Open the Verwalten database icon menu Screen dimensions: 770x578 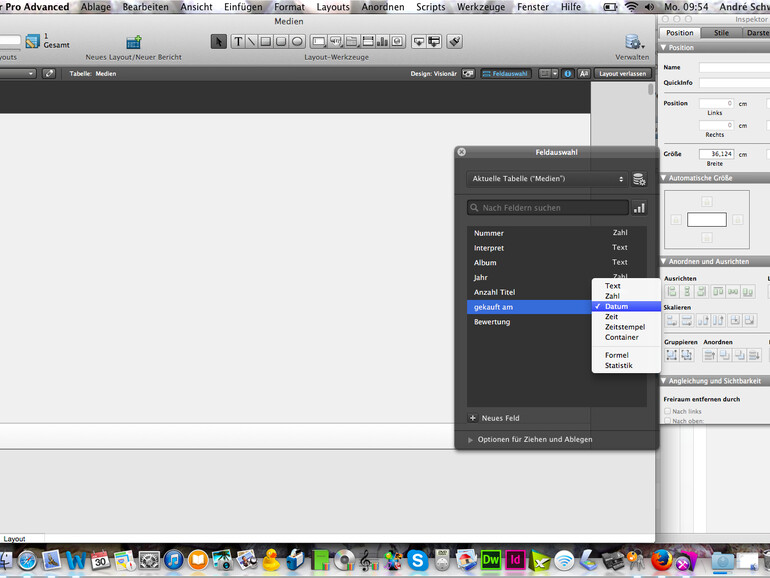point(633,42)
